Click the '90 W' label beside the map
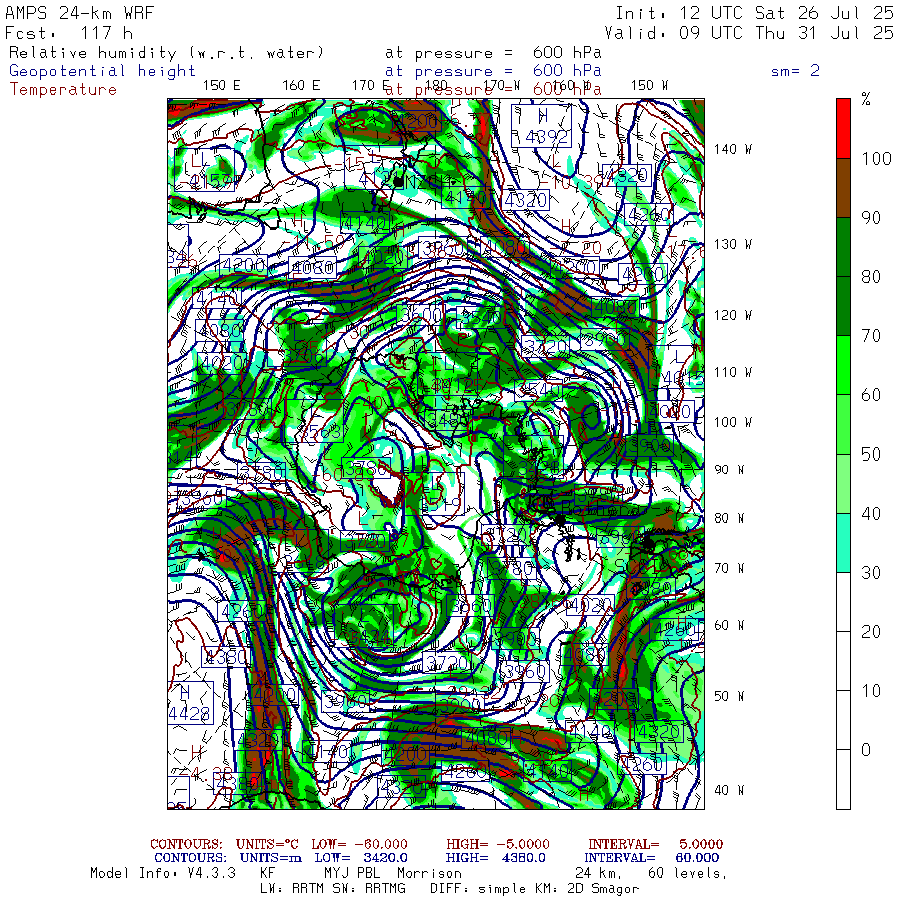Image resolution: width=900 pixels, height=900 pixels. (x=729, y=470)
